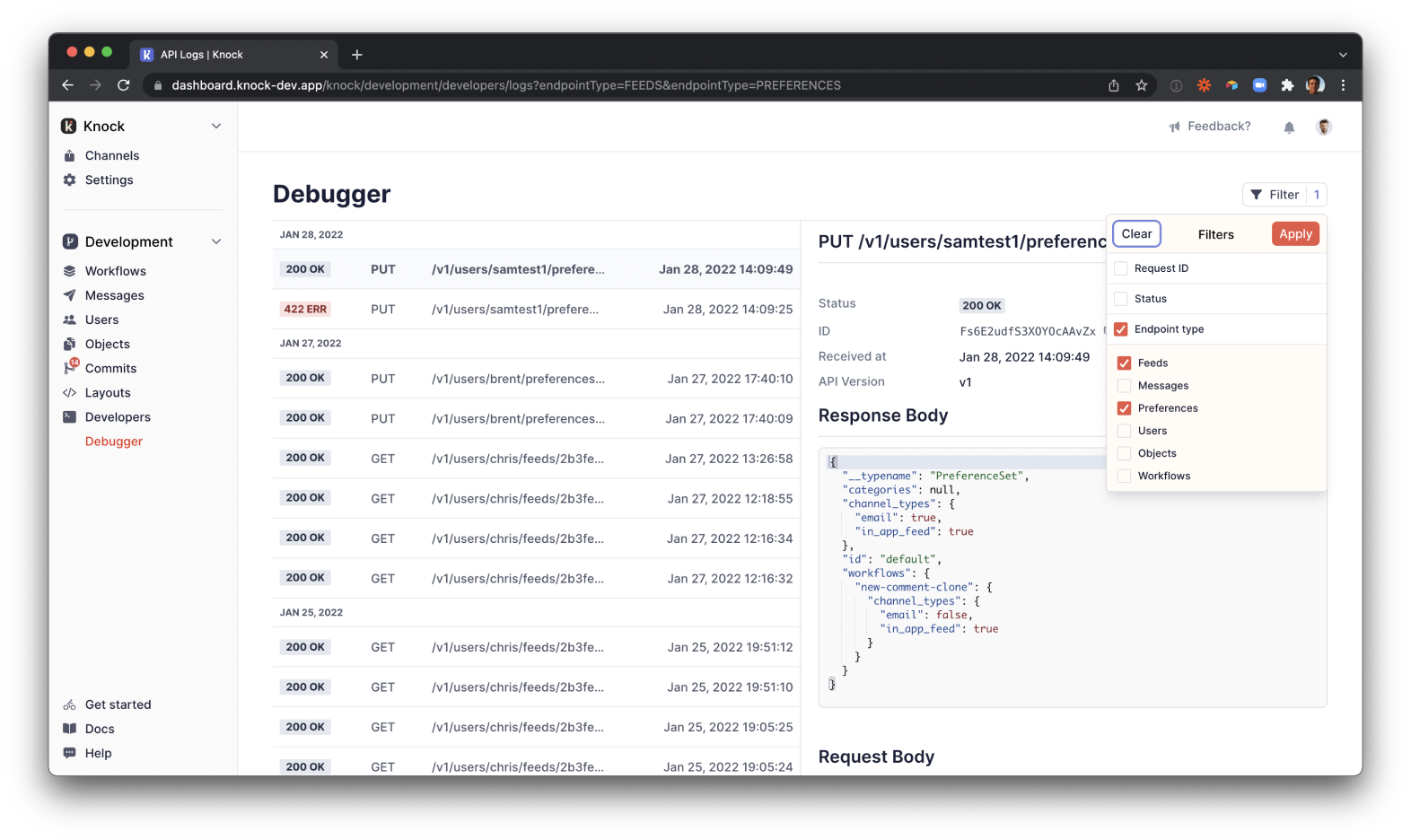Image resolution: width=1411 pixels, height=840 pixels.
Task: Check the Request ID filter checkbox
Action: [1121, 268]
